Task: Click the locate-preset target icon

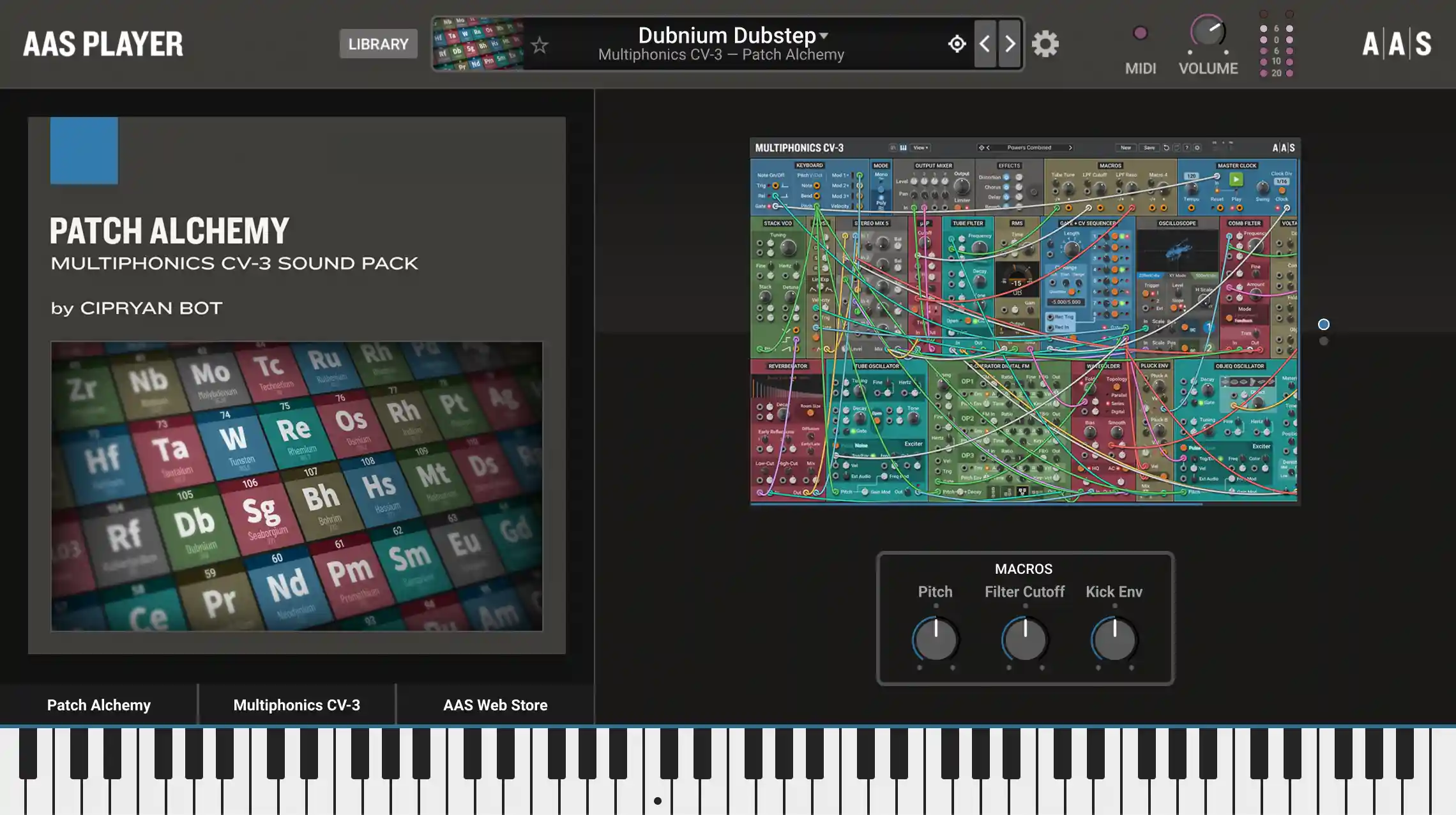Action: 957,44
